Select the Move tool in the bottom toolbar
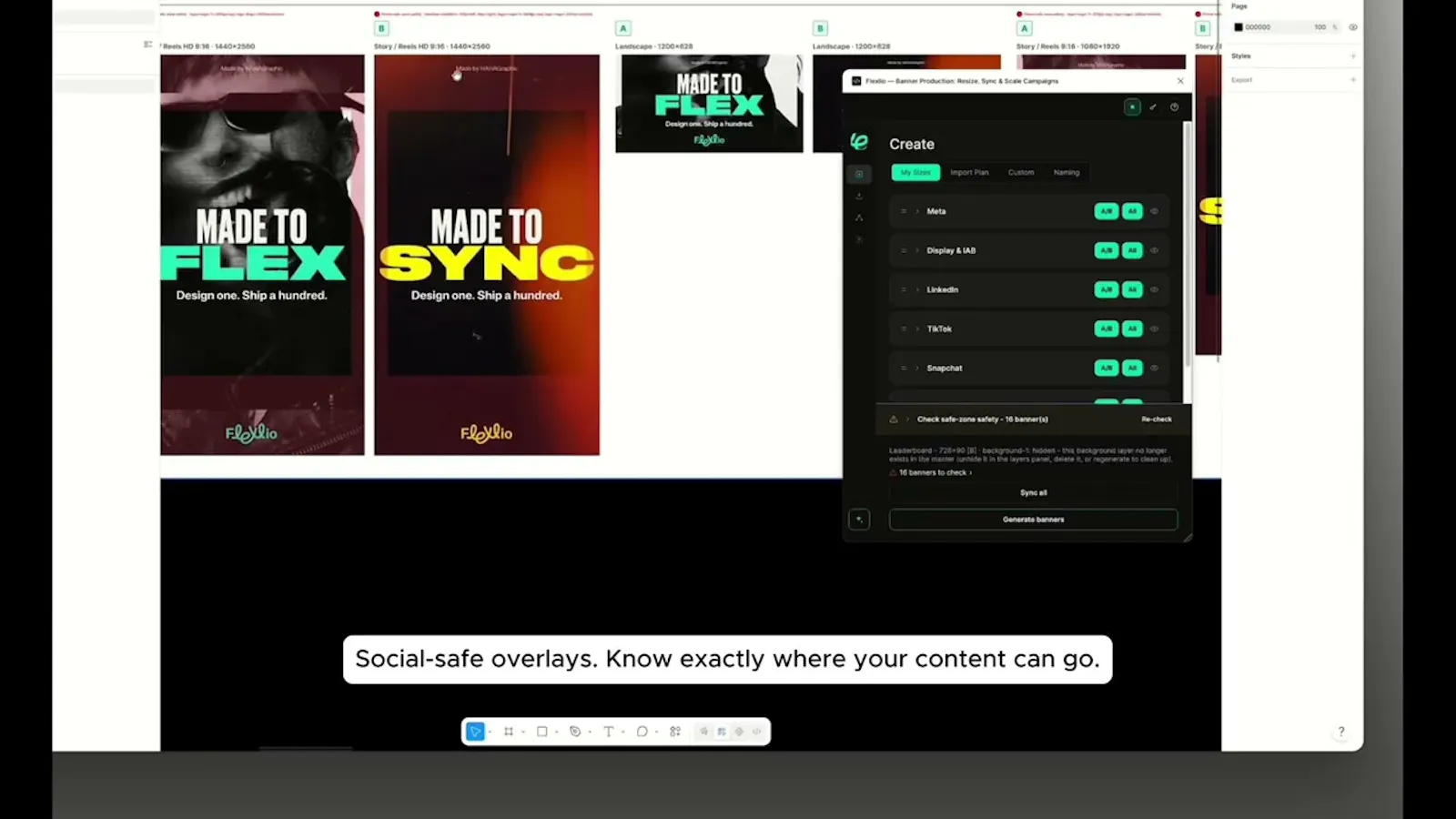Screen dimensions: 1456x819 pos(475,732)
